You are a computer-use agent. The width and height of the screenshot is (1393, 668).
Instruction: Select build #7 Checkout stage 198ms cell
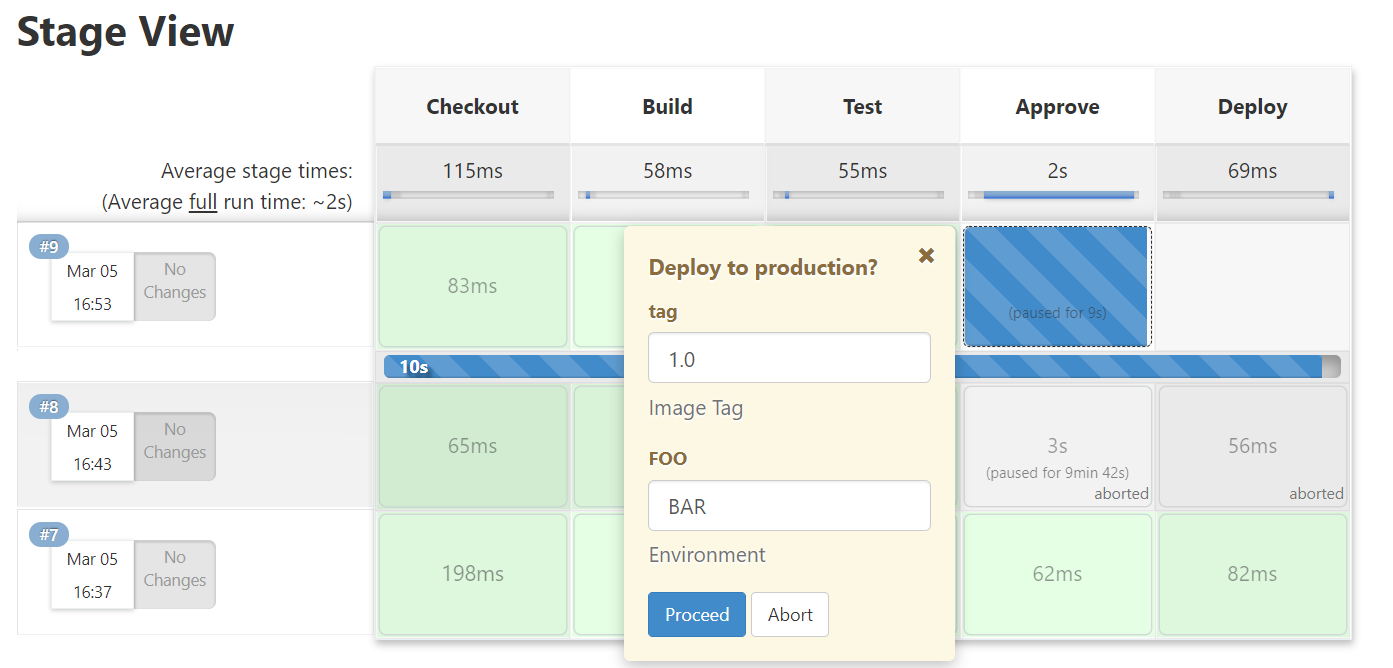coord(472,574)
